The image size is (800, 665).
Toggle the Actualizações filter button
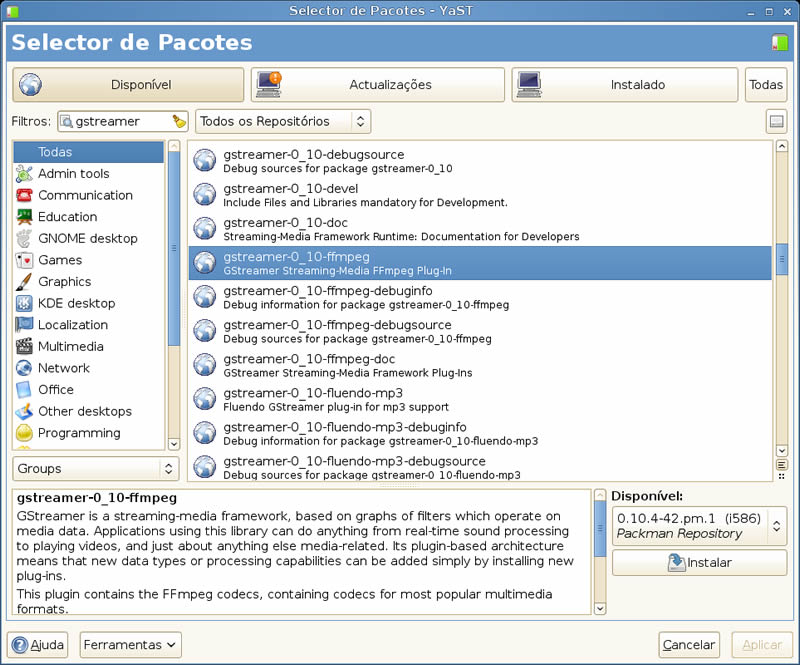point(377,85)
